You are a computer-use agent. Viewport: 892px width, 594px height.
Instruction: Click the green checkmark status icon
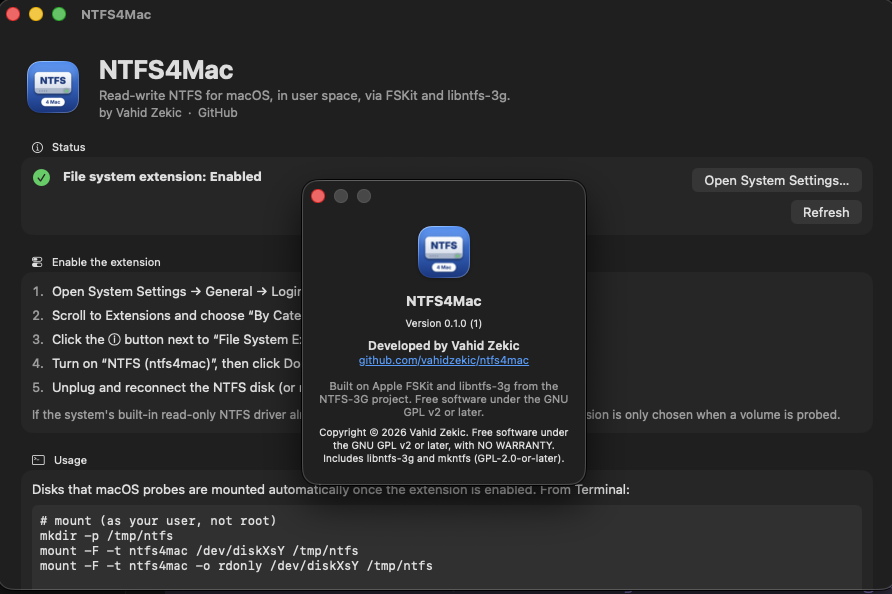pyautogui.click(x=42, y=178)
